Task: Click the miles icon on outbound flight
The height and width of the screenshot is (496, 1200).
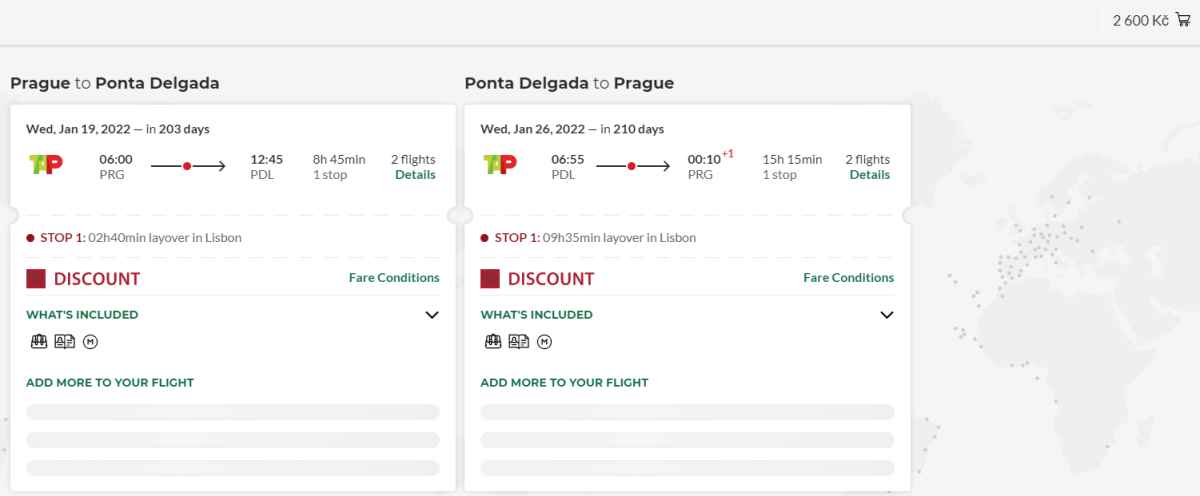Action: tap(90, 342)
